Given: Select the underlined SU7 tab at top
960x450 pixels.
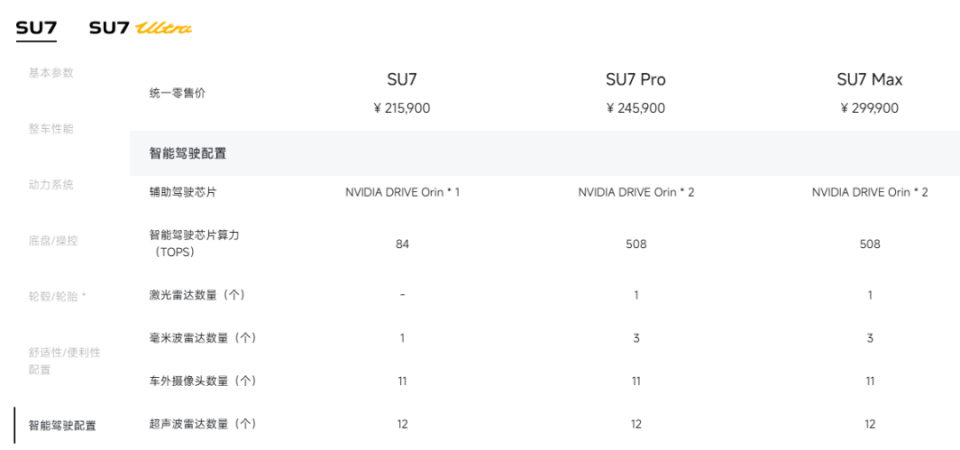Looking at the screenshot, I should pos(36,28).
